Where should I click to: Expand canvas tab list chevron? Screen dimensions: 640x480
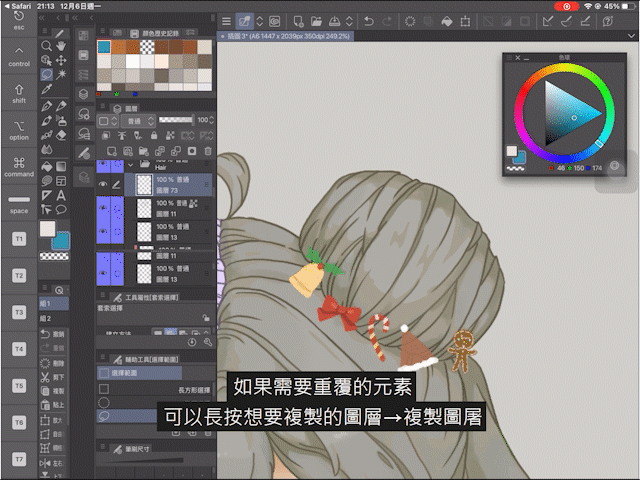click(x=631, y=36)
